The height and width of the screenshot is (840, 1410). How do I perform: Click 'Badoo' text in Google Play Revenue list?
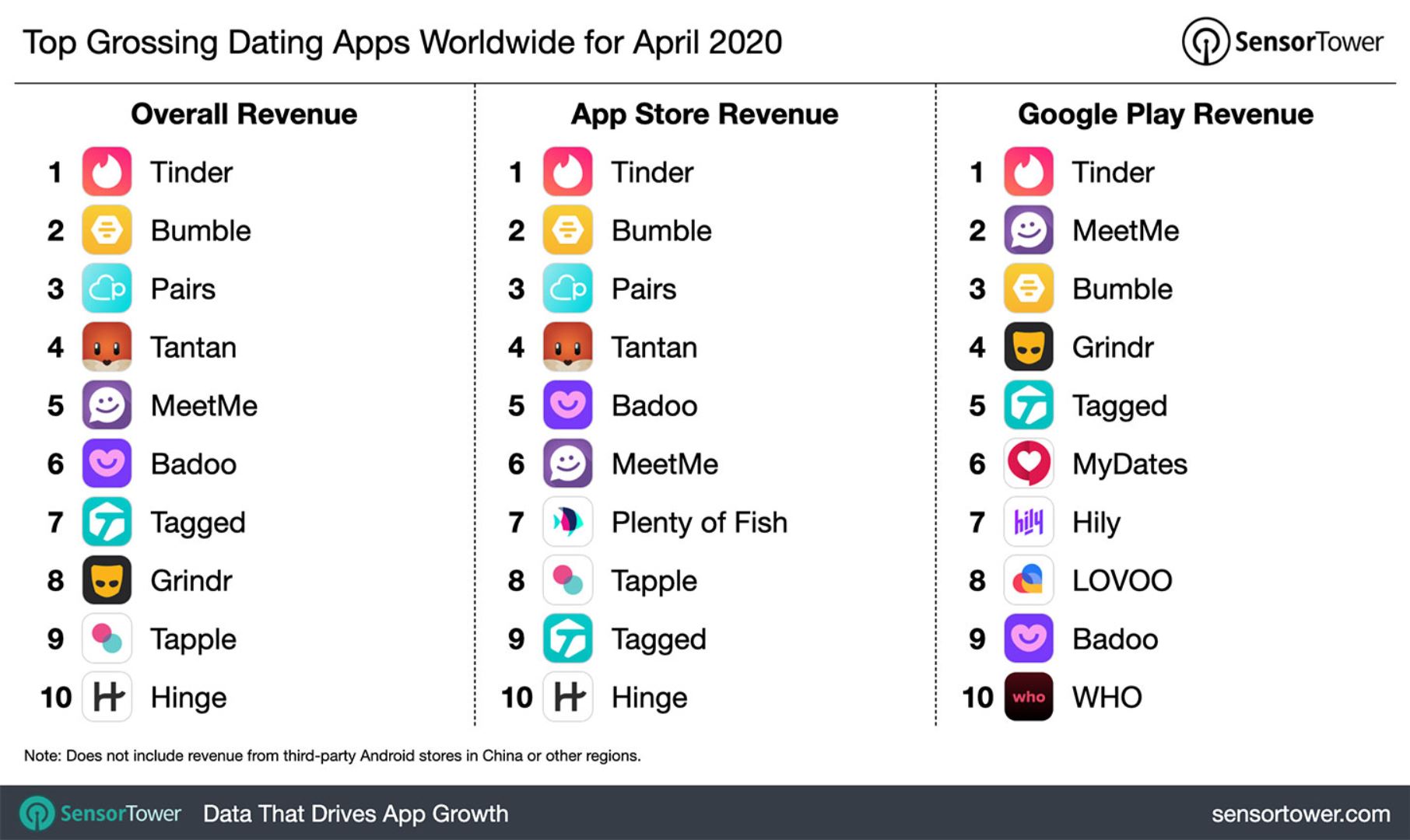click(x=1115, y=639)
